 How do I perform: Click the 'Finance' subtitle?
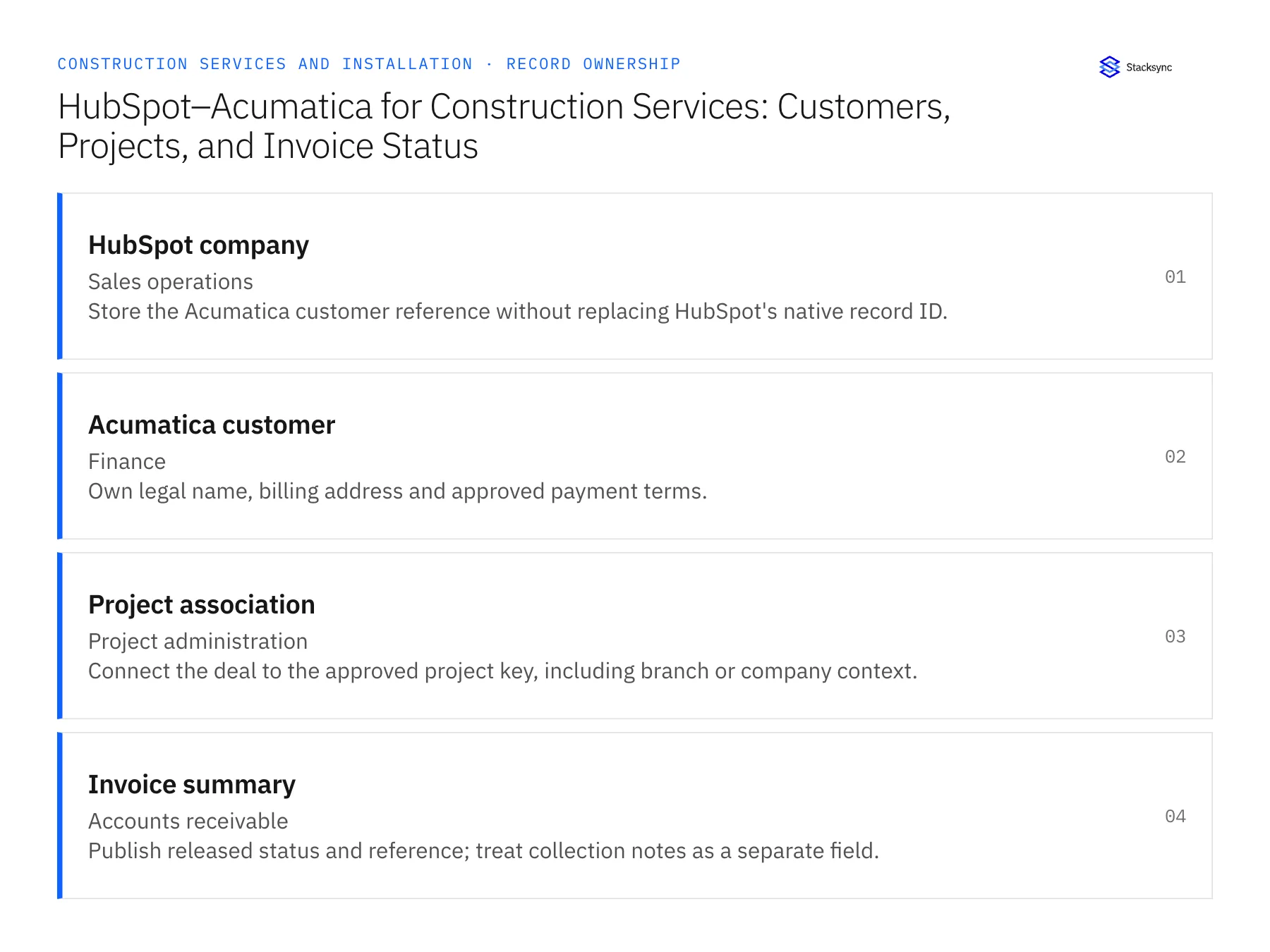[127, 461]
